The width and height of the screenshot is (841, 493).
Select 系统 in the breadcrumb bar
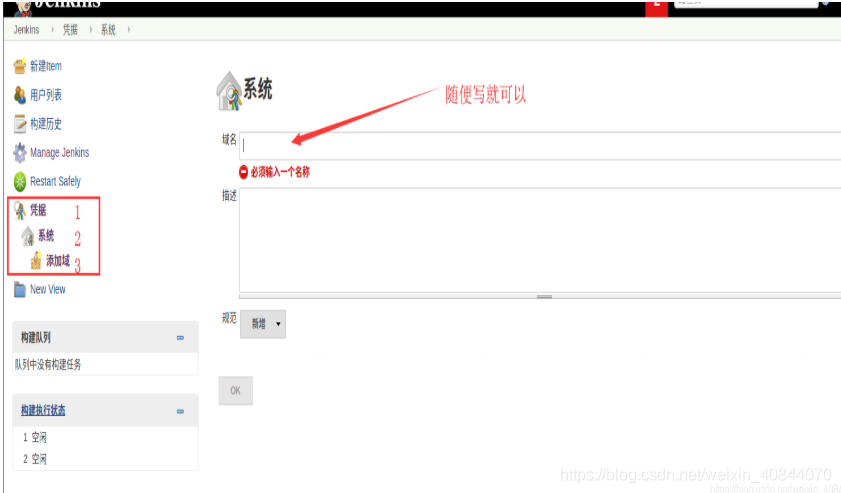(x=108, y=30)
